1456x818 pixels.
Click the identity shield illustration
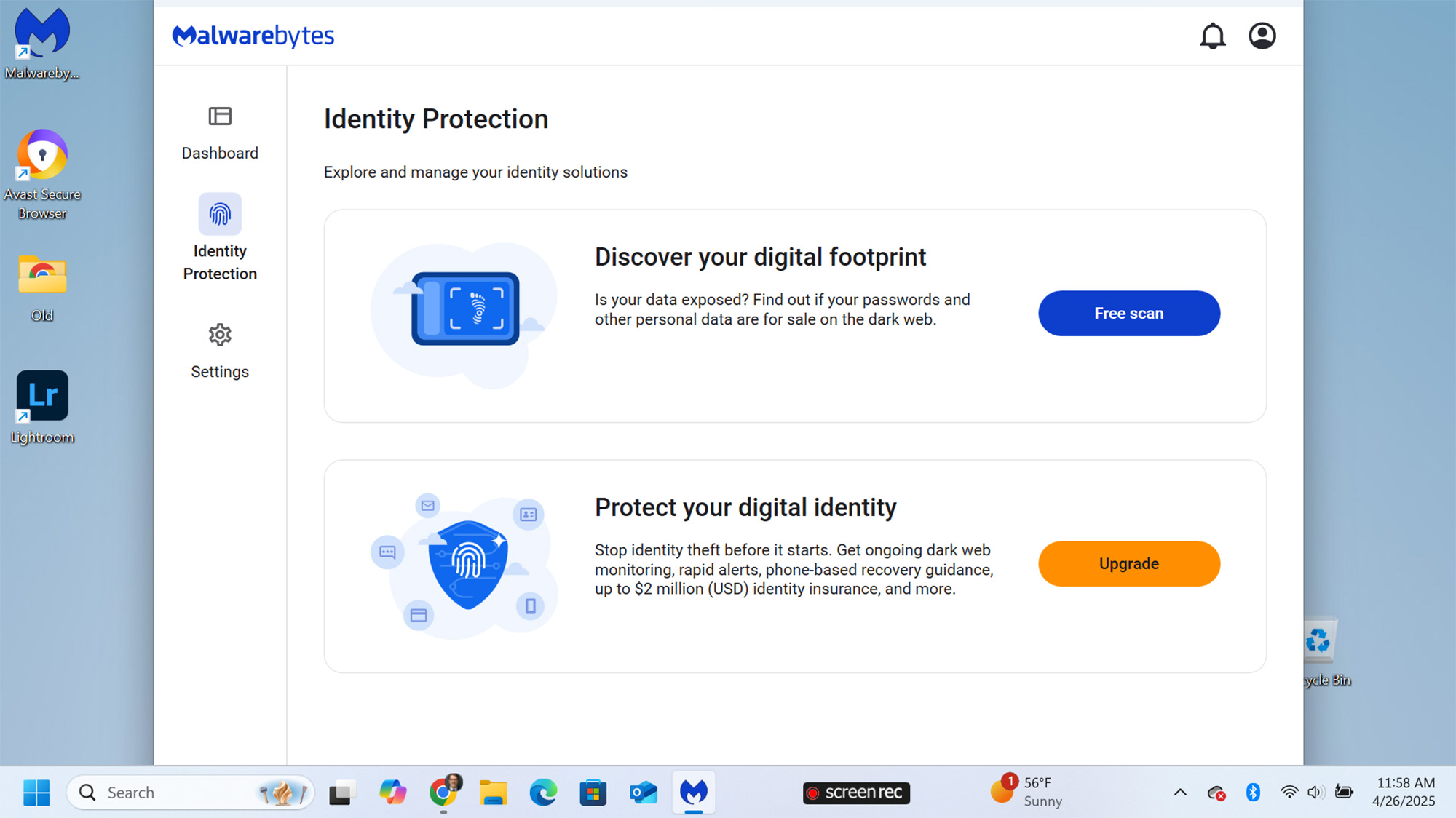(x=467, y=563)
